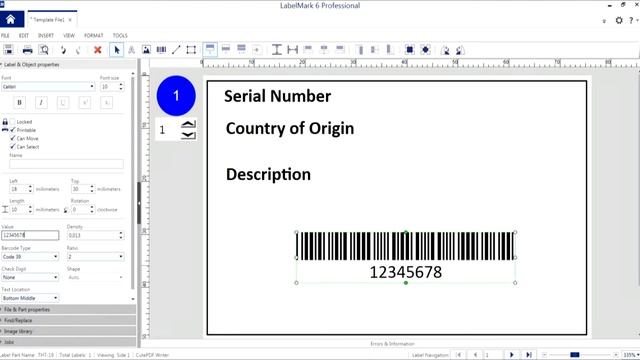The image size is (640, 360).
Task: Click the up arrow beside label number 1
Action: tap(188, 124)
